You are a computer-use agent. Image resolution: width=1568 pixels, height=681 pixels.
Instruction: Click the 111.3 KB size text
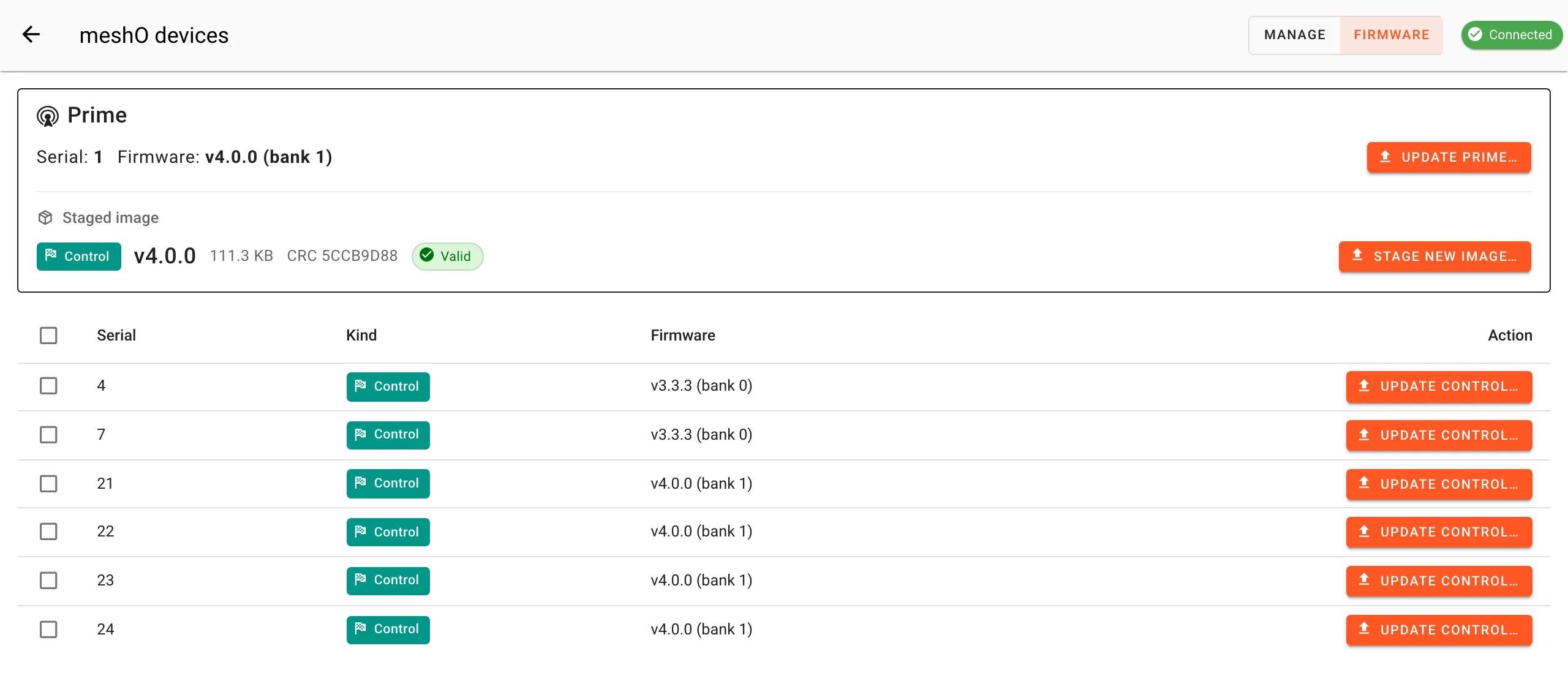[x=241, y=256]
